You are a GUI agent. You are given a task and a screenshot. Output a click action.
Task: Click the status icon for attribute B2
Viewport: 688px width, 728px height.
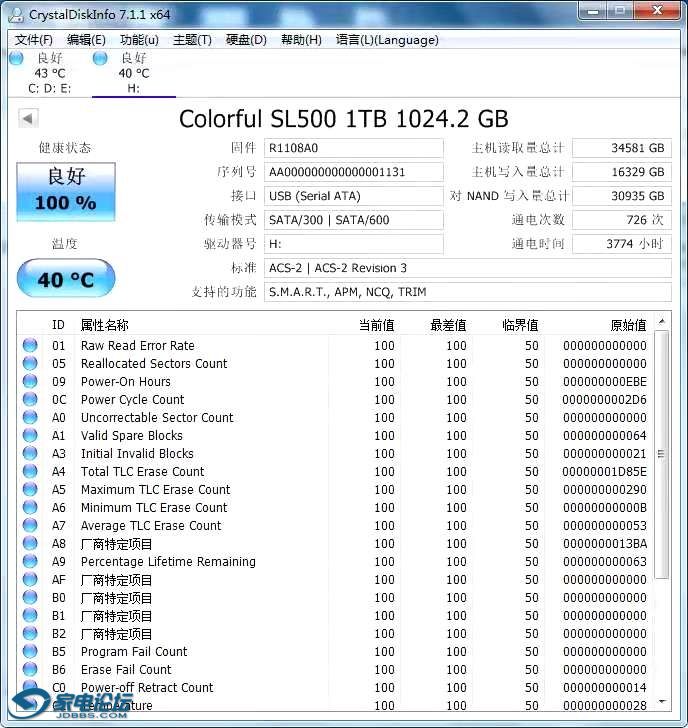(x=30, y=633)
